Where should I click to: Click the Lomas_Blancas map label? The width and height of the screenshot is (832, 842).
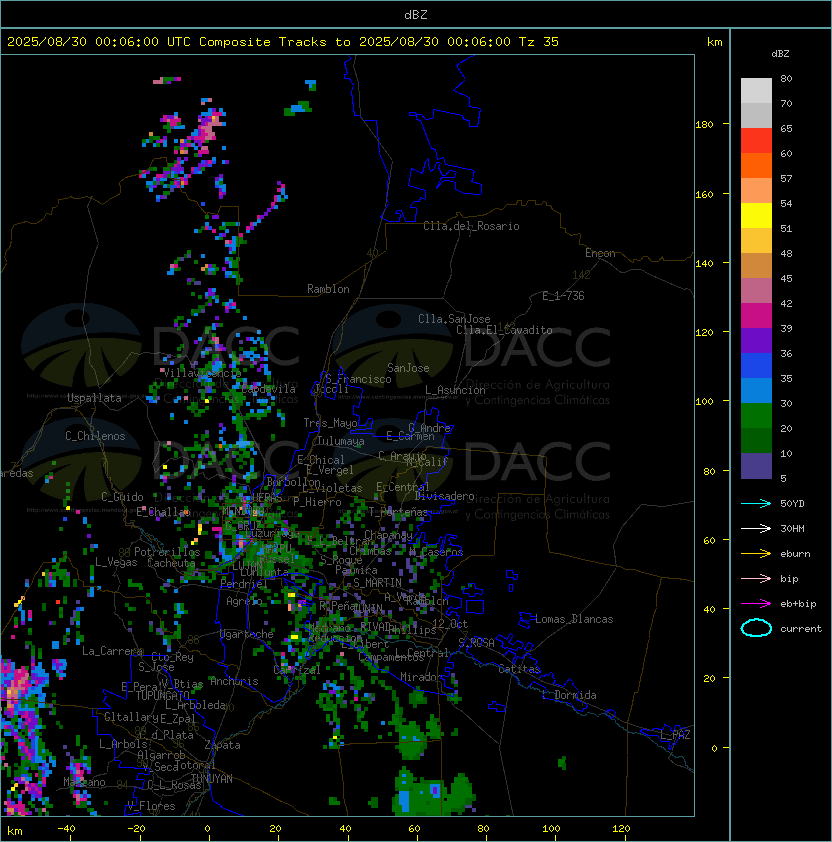[x=574, y=619]
